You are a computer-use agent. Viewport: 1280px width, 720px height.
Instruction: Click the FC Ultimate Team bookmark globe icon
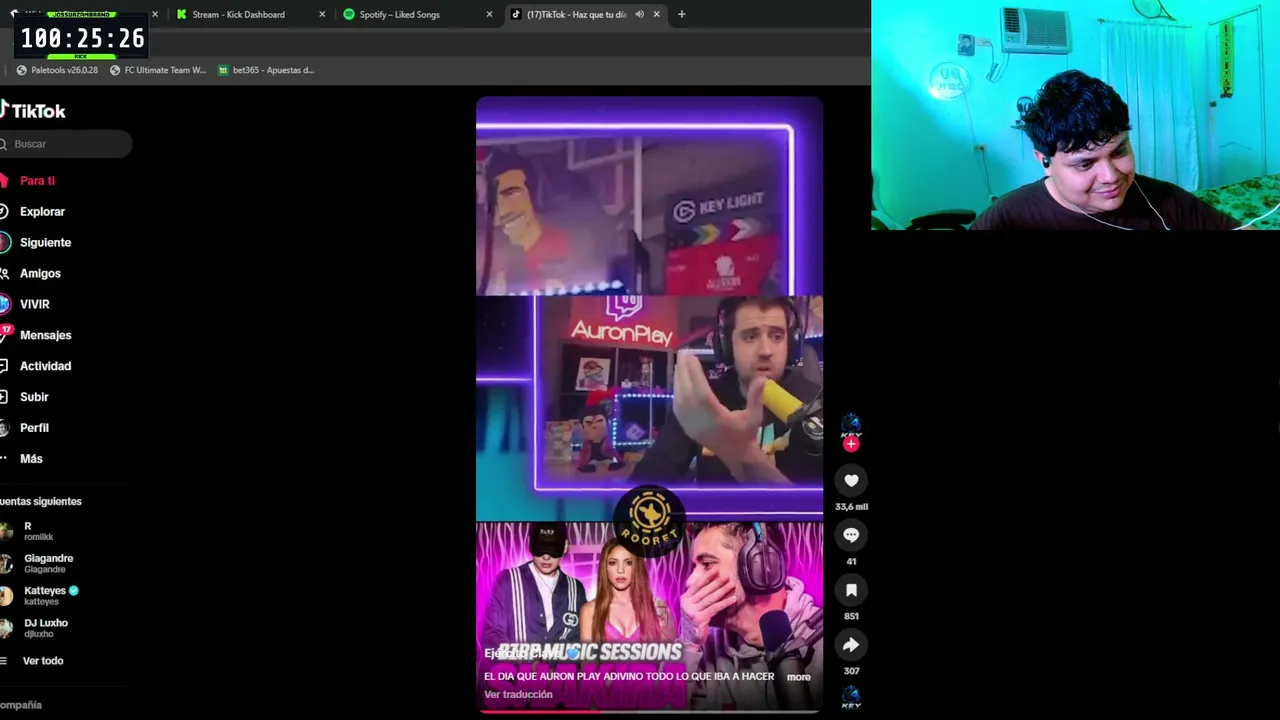click(115, 70)
